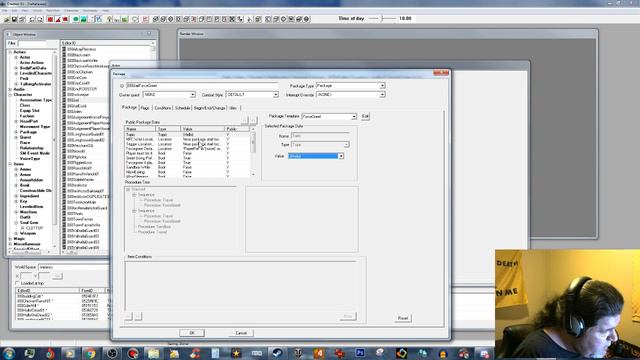Click the Value column header
This screenshot has height=360, width=640.
(203, 129)
